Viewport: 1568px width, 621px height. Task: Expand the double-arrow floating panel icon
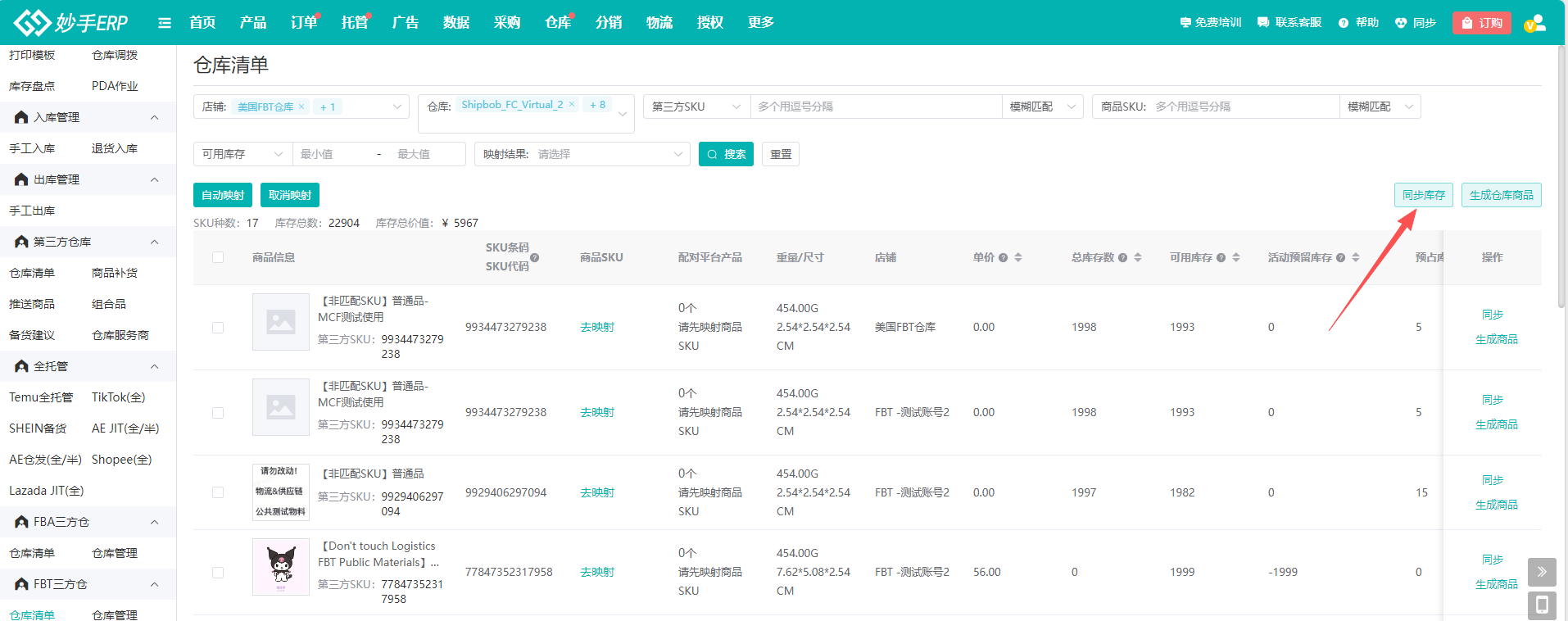coord(1541,572)
